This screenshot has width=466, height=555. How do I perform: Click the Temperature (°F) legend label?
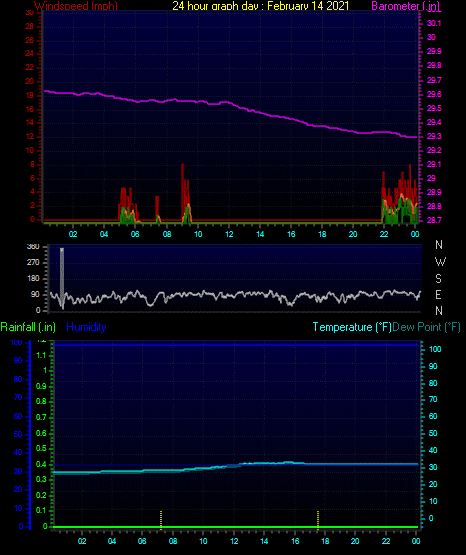[x=352, y=327]
